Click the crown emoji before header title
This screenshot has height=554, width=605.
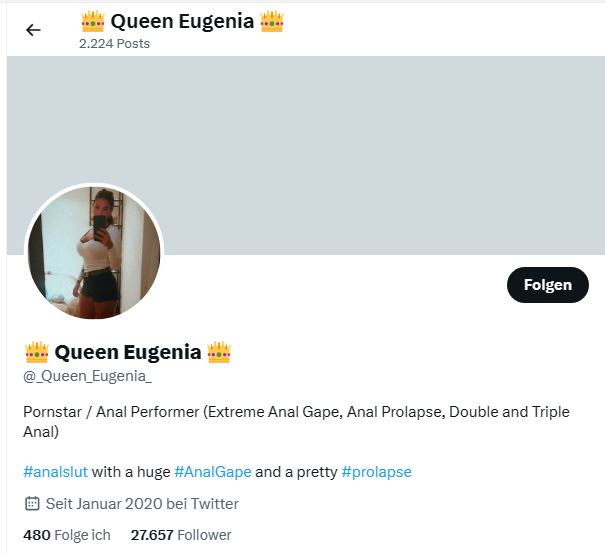[x=92, y=21]
